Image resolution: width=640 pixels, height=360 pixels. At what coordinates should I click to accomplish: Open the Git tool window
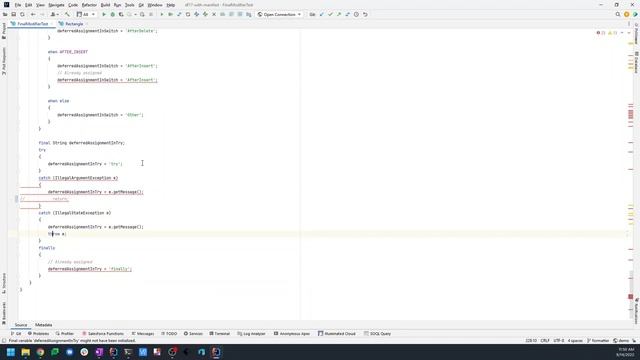coord(16,333)
